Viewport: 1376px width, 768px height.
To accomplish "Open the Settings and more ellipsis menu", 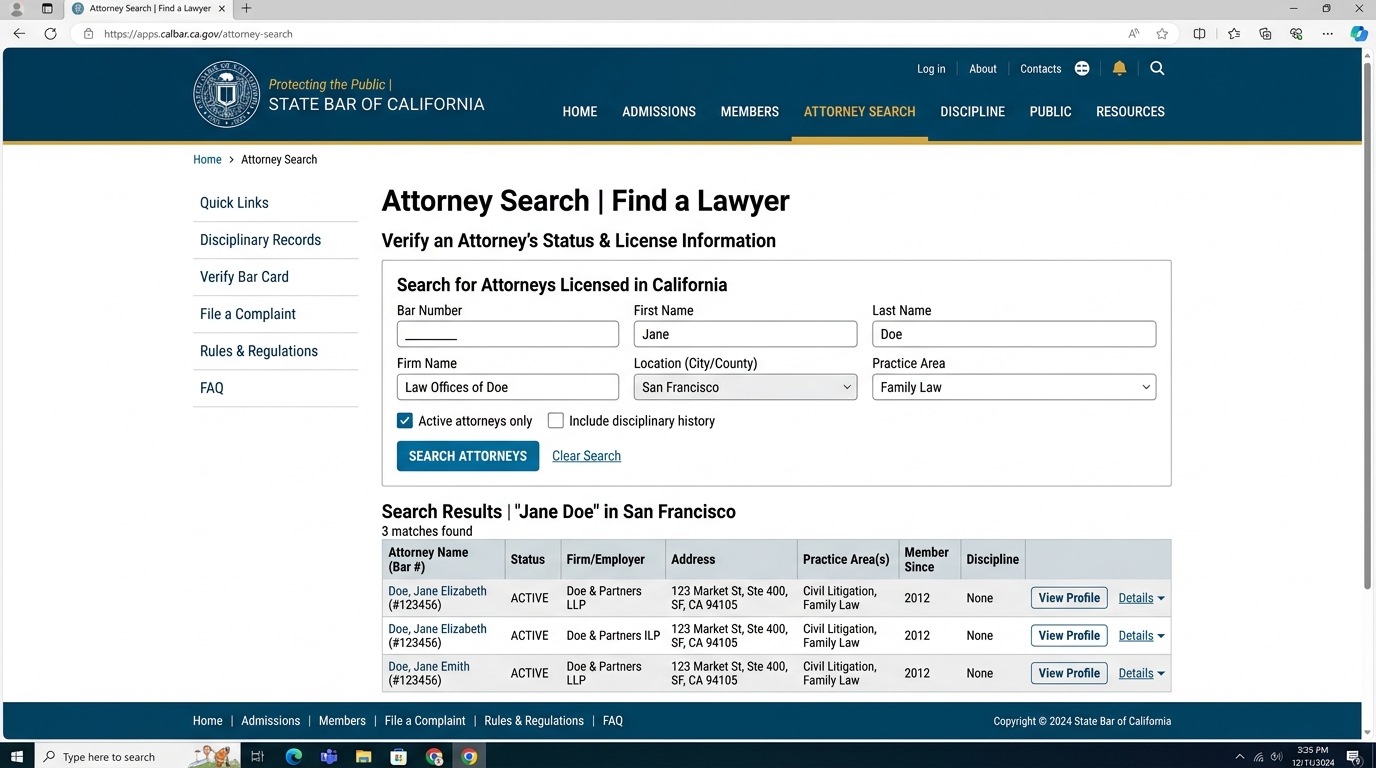I will [x=1328, y=34].
